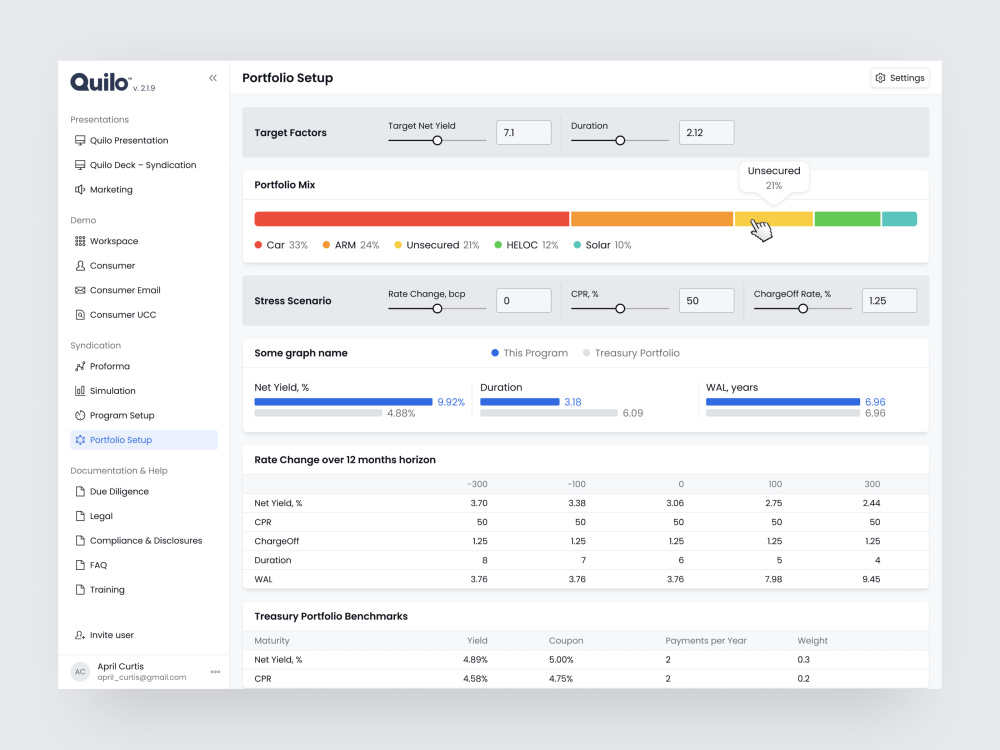Click the yellow Unsecured segment of portfolio bar

point(774,219)
